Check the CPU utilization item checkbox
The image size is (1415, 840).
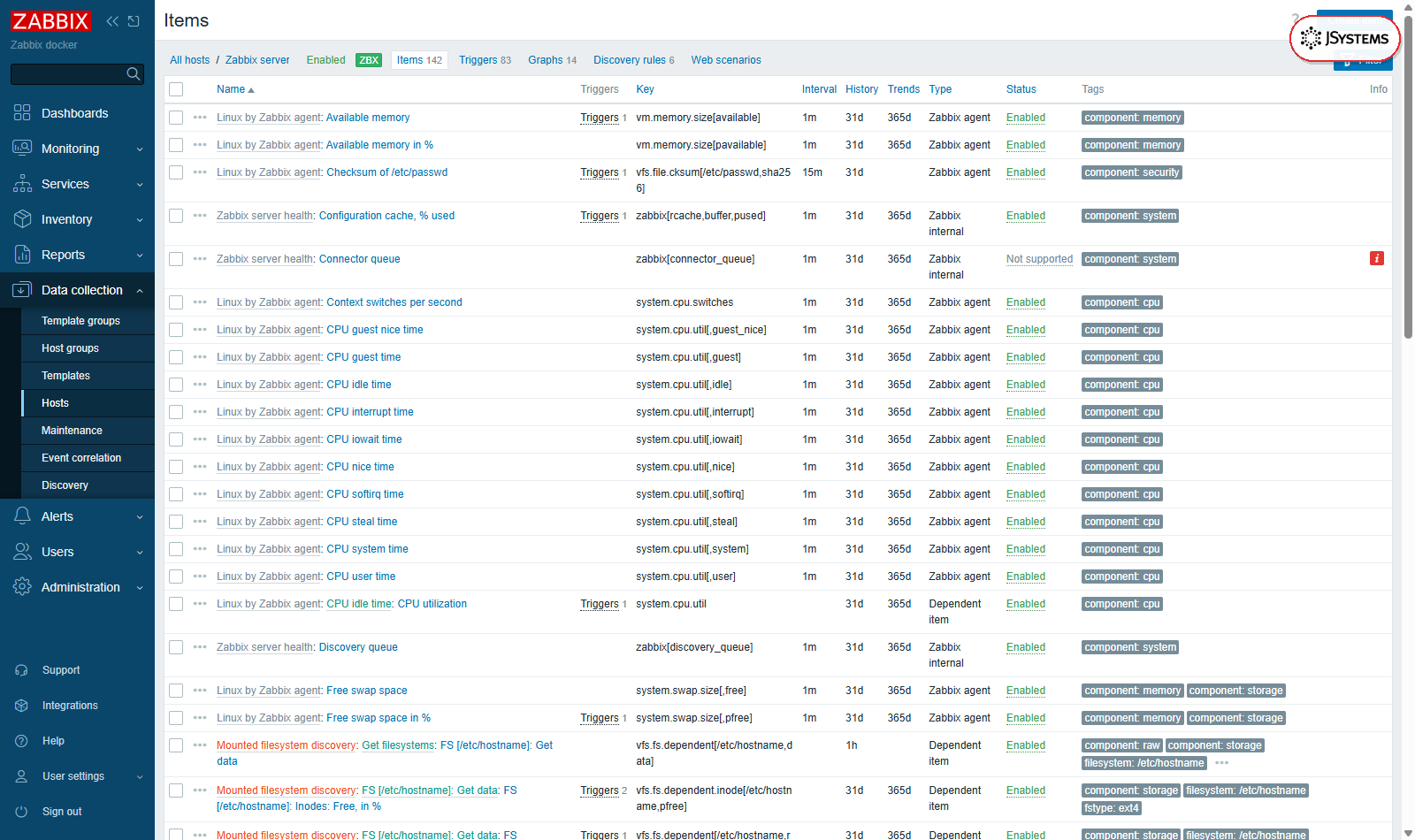(x=176, y=604)
